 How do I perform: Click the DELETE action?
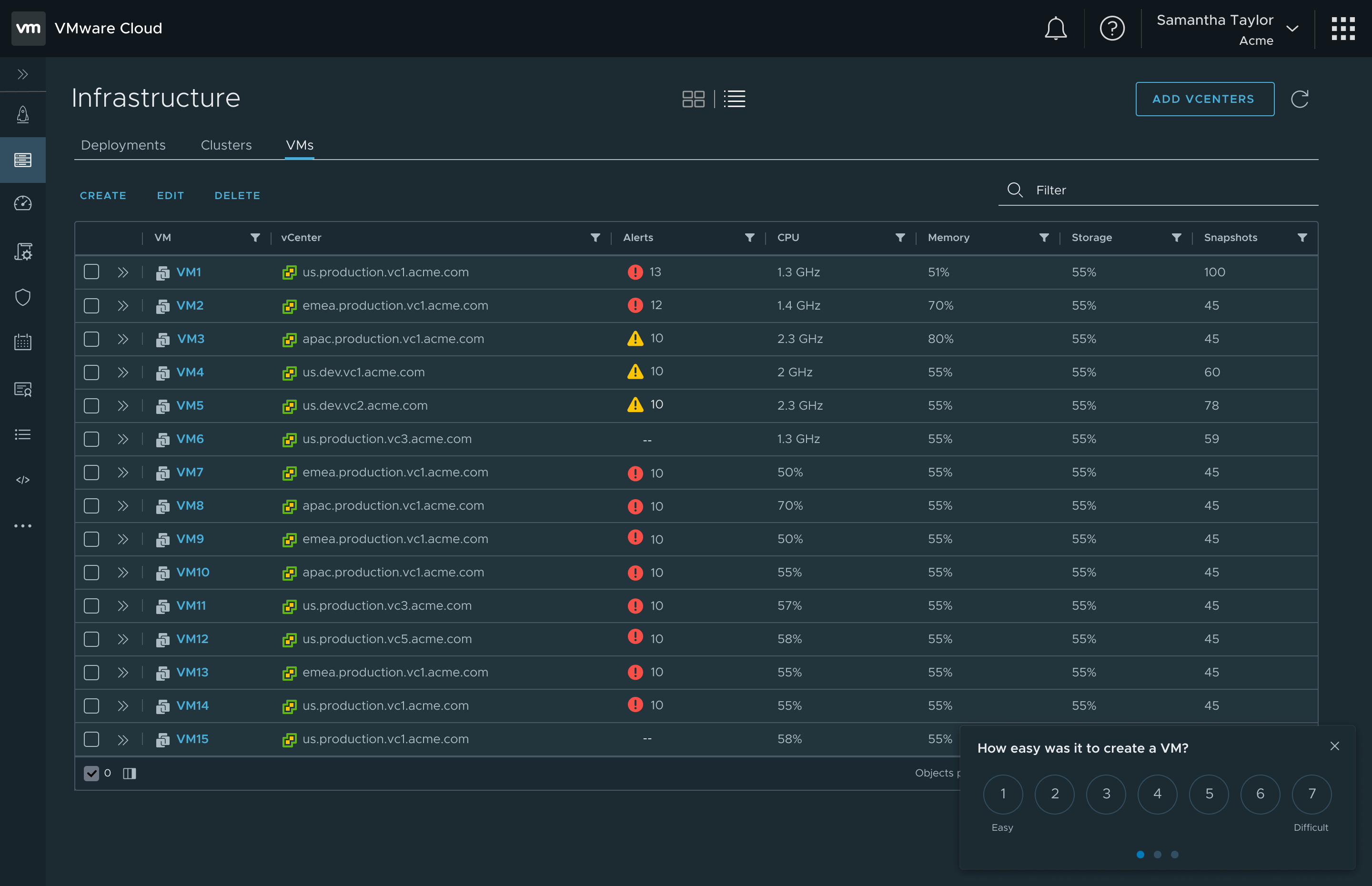pos(237,196)
